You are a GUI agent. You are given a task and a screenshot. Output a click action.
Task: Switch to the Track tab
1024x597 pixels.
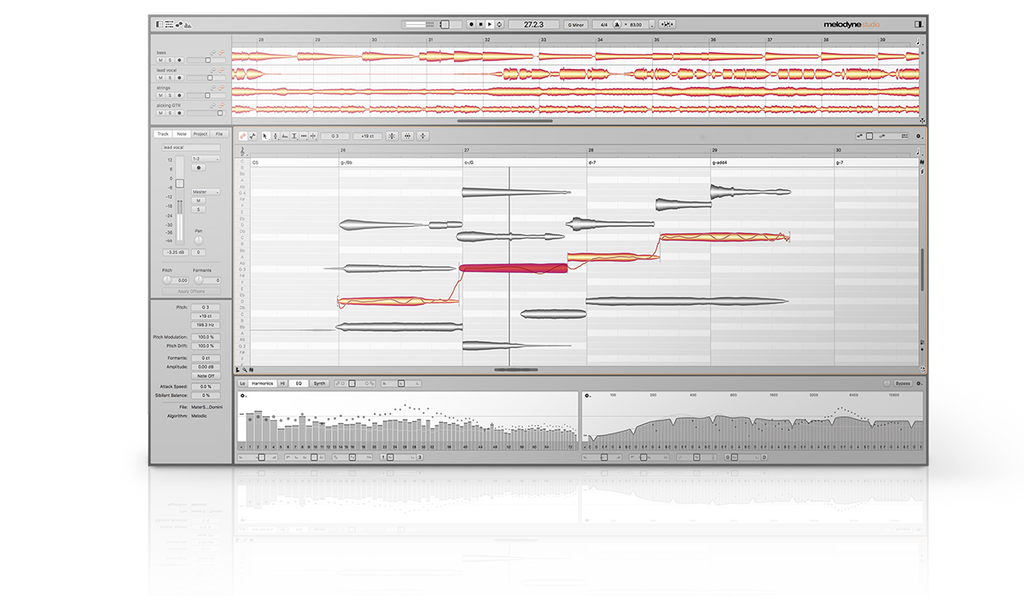[x=163, y=134]
